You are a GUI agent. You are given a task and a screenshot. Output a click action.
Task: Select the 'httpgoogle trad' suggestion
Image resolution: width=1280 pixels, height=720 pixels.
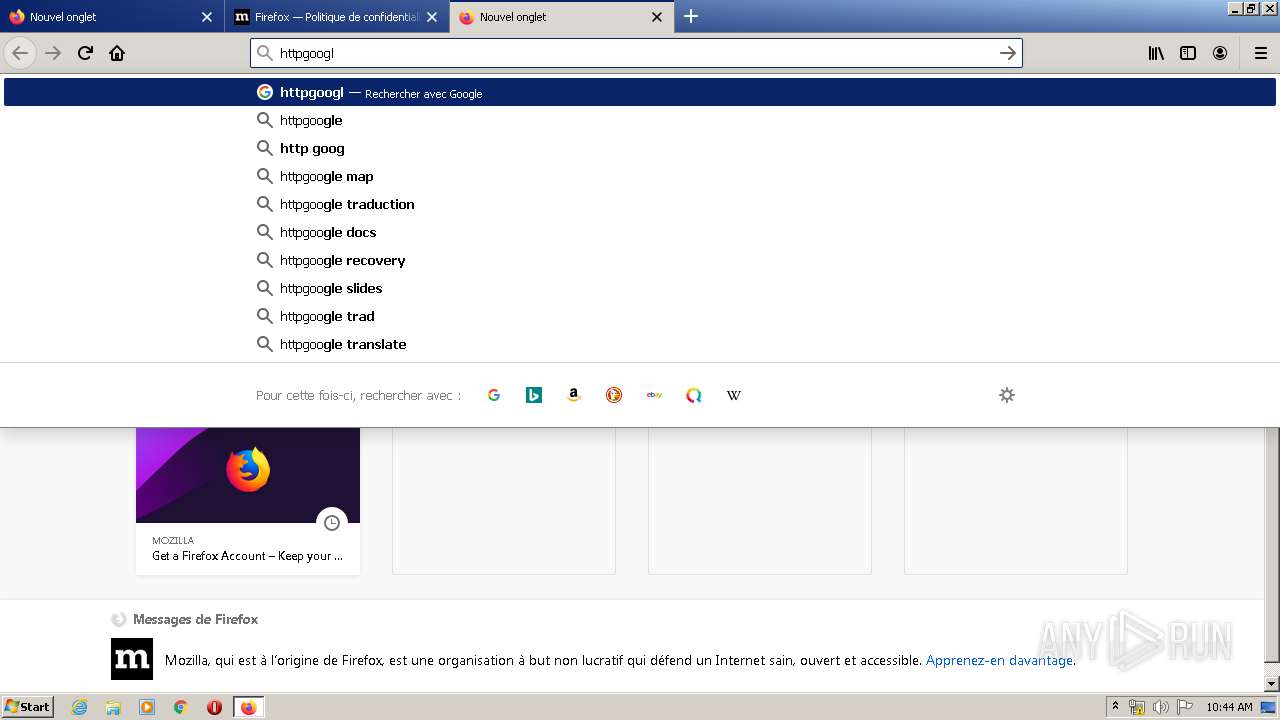[640, 316]
